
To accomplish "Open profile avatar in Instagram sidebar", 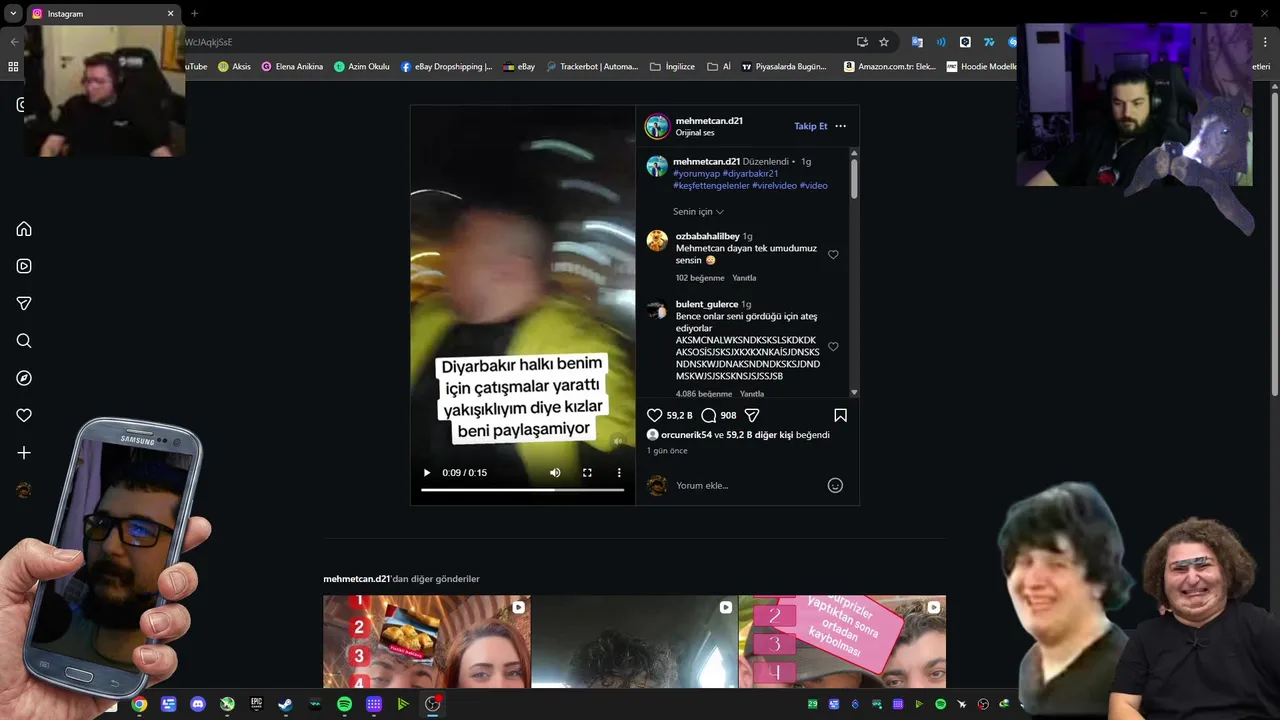I will point(24,490).
